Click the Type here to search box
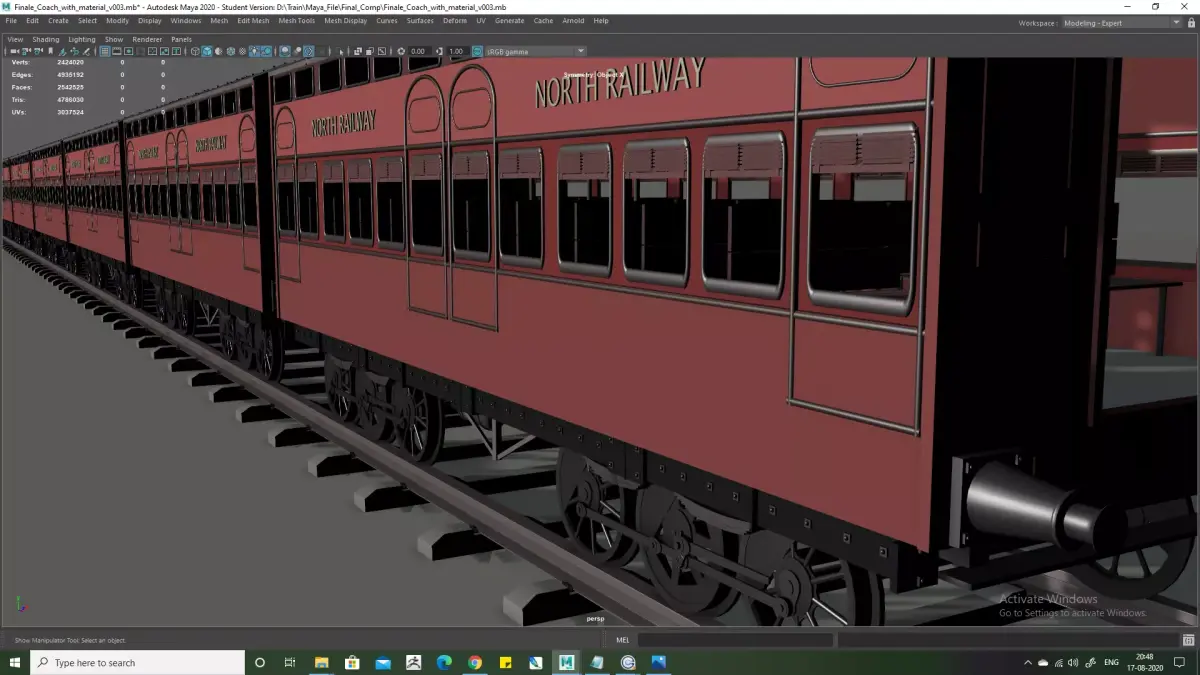 (138, 662)
